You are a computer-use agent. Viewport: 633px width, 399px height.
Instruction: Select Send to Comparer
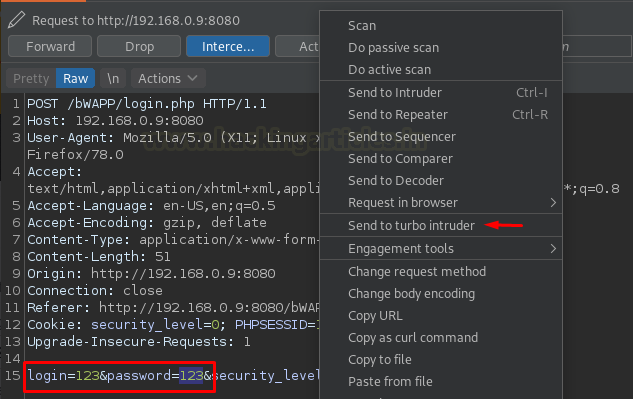pos(441,159)
